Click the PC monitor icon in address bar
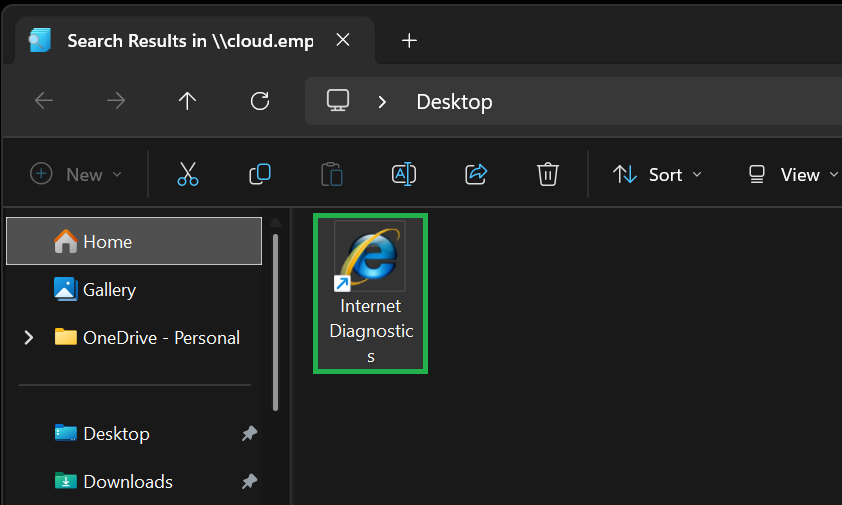The height and width of the screenshot is (505, 842). 338,100
